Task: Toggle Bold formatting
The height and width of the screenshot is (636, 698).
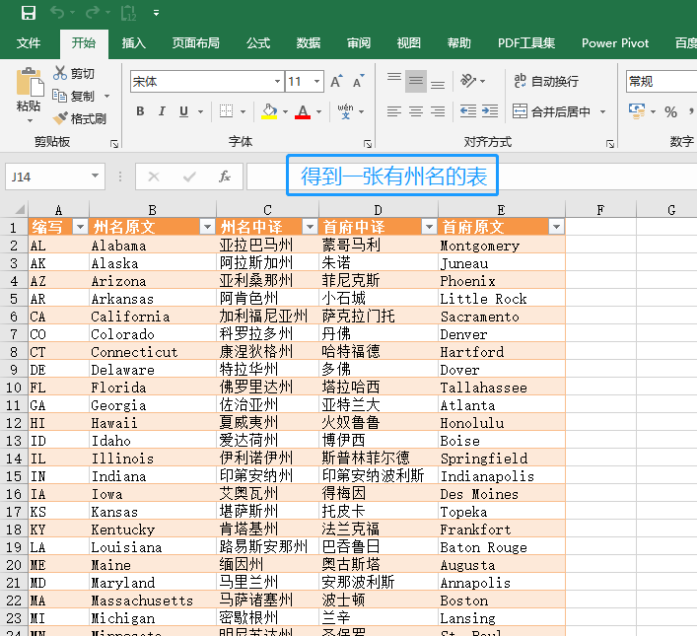Action: [140, 112]
